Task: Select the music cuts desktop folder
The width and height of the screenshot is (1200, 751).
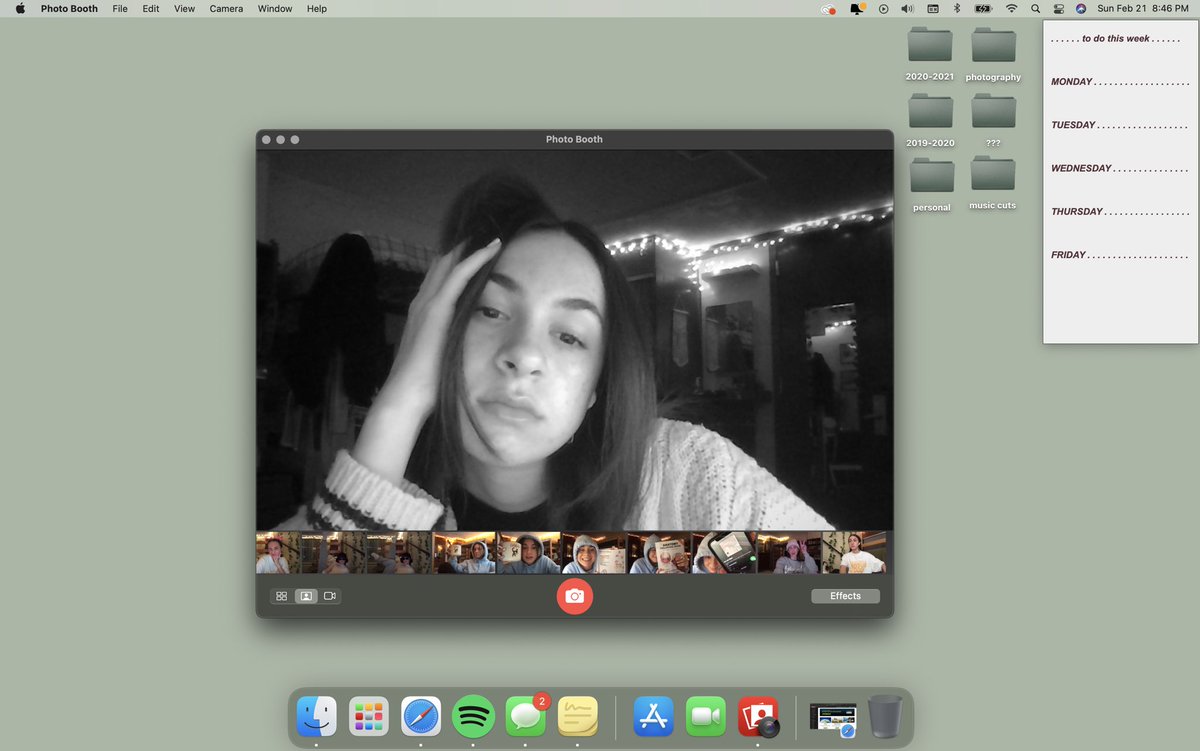Action: (x=993, y=182)
